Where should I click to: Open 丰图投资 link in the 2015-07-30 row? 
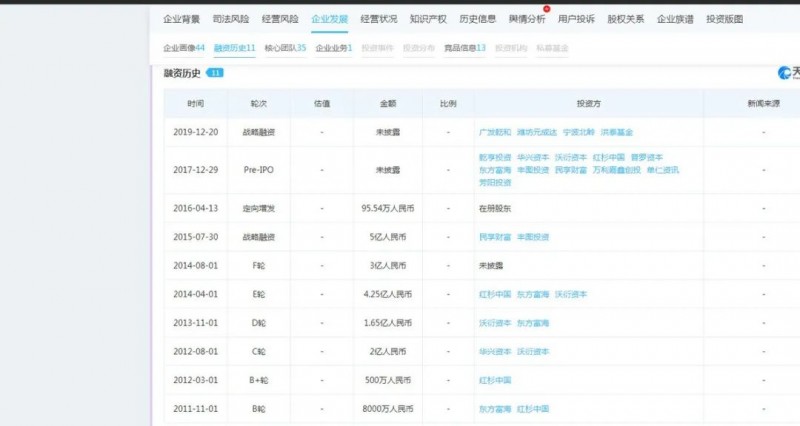[533, 237]
